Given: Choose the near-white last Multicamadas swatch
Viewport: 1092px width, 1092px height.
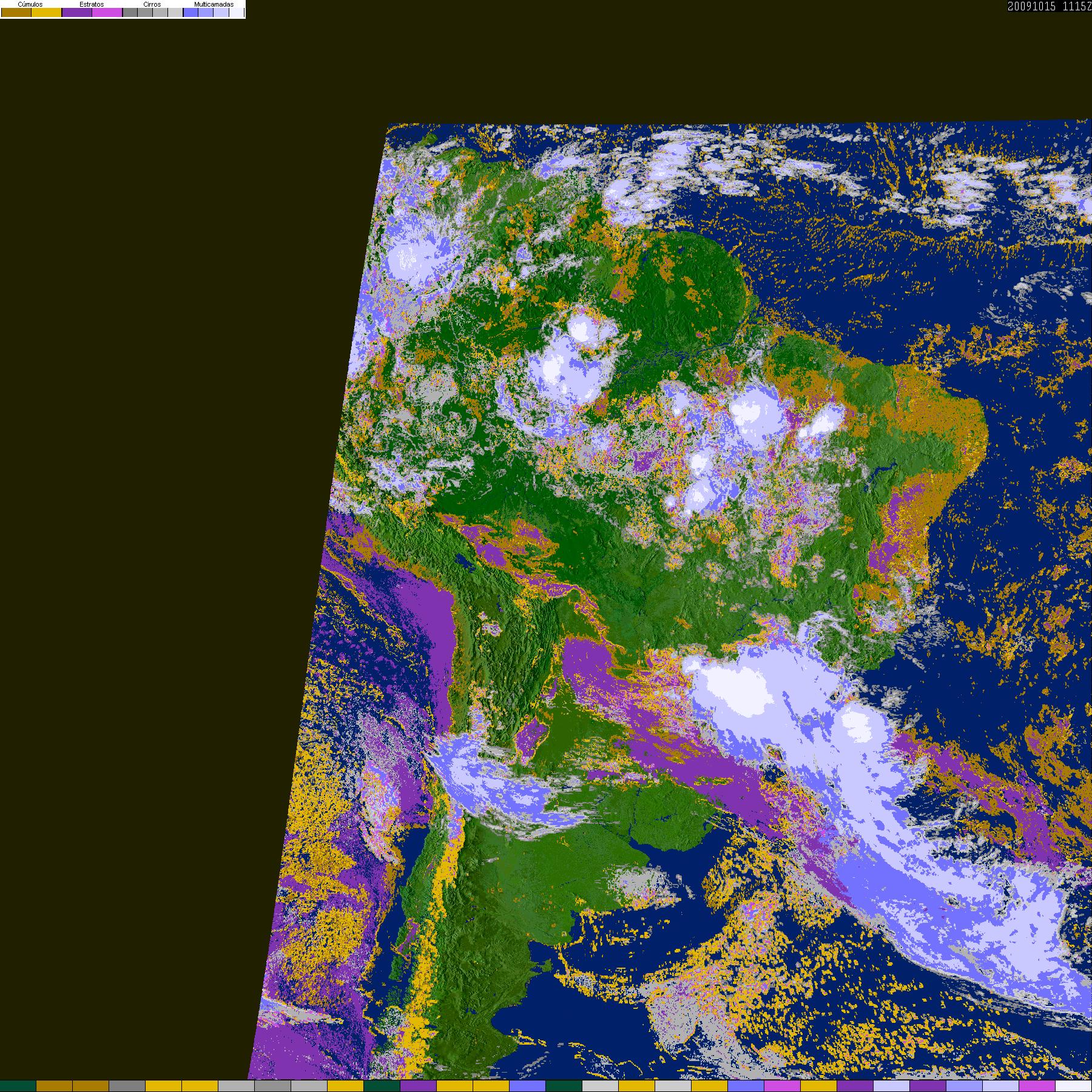Looking at the screenshot, I should click(237, 12).
